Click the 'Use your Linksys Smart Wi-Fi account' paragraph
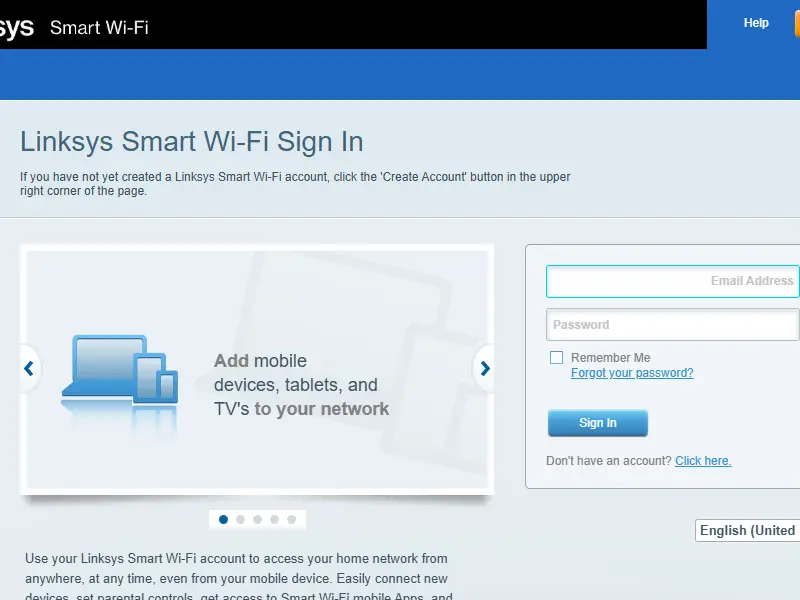This screenshot has width=800, height=600. [239, 578]
